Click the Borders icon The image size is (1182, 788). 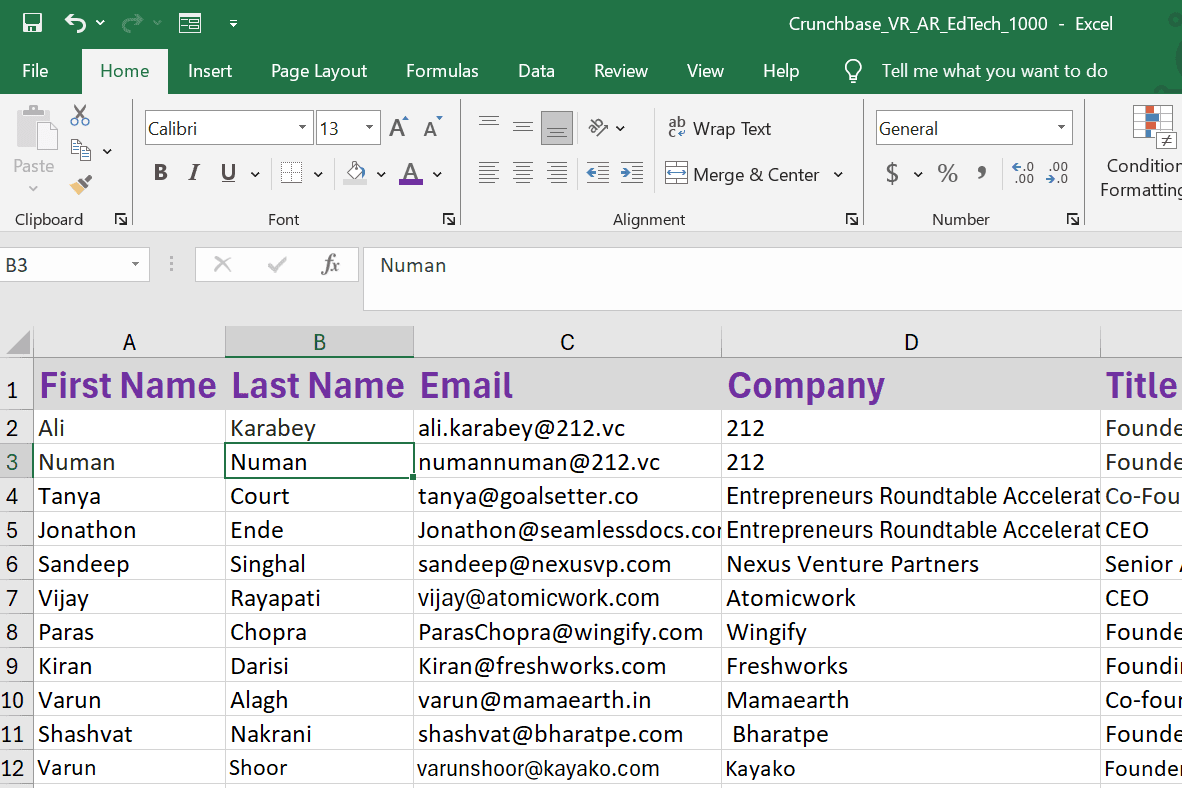coord(292,173)
